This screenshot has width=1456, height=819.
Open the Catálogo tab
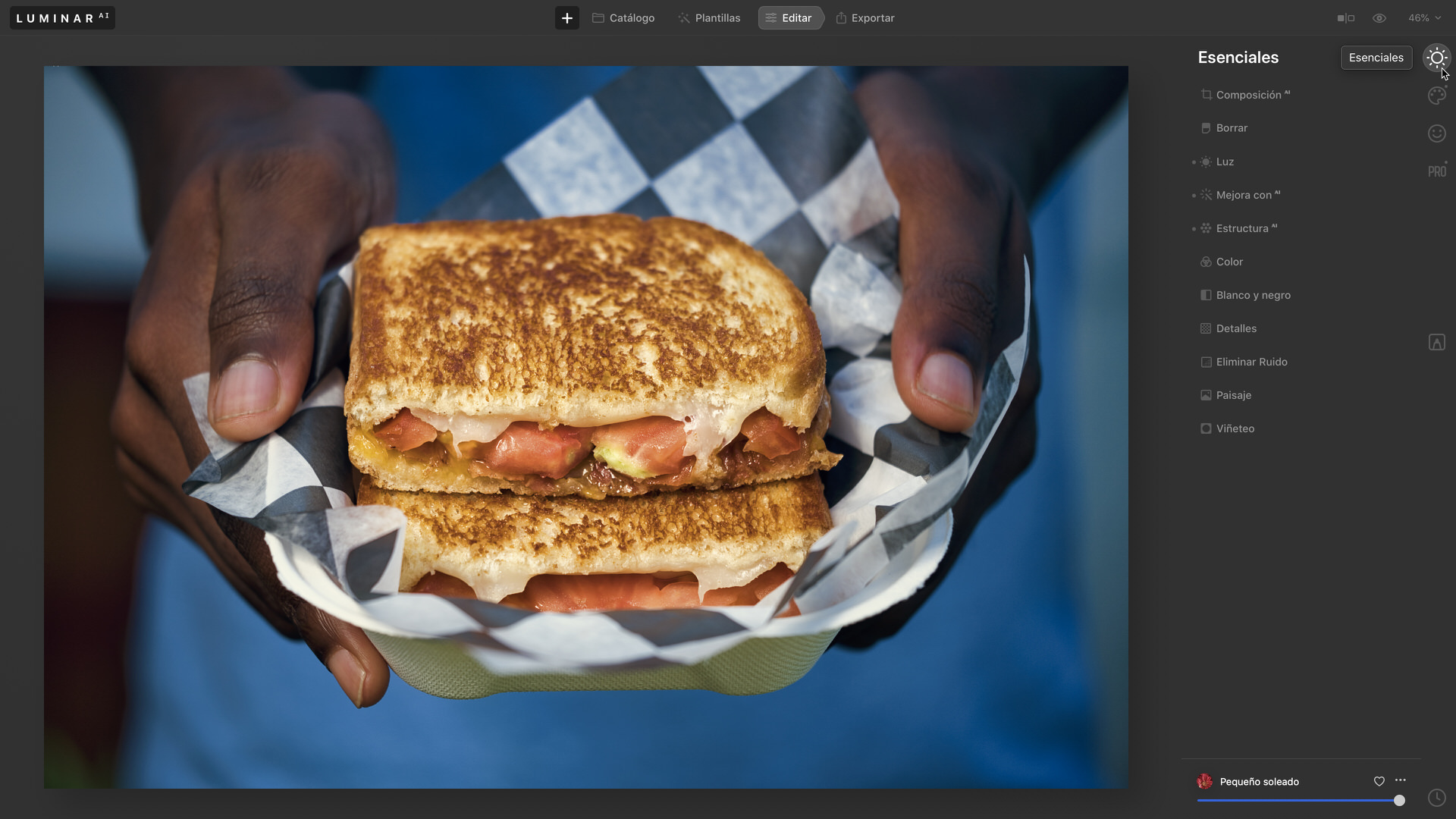(x=623, y=18)
